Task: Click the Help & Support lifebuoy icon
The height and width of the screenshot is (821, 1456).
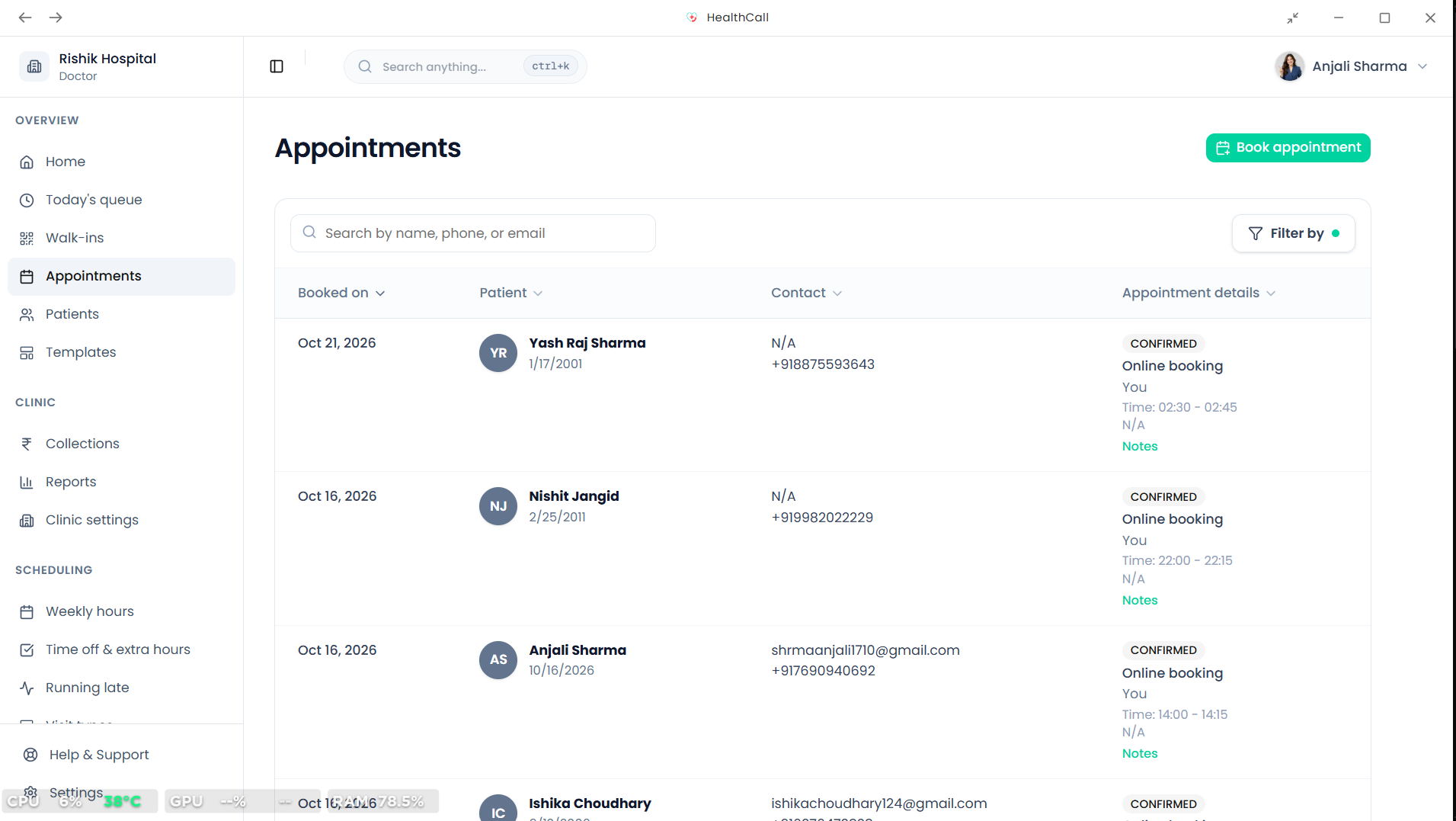Action: (30, 755)
